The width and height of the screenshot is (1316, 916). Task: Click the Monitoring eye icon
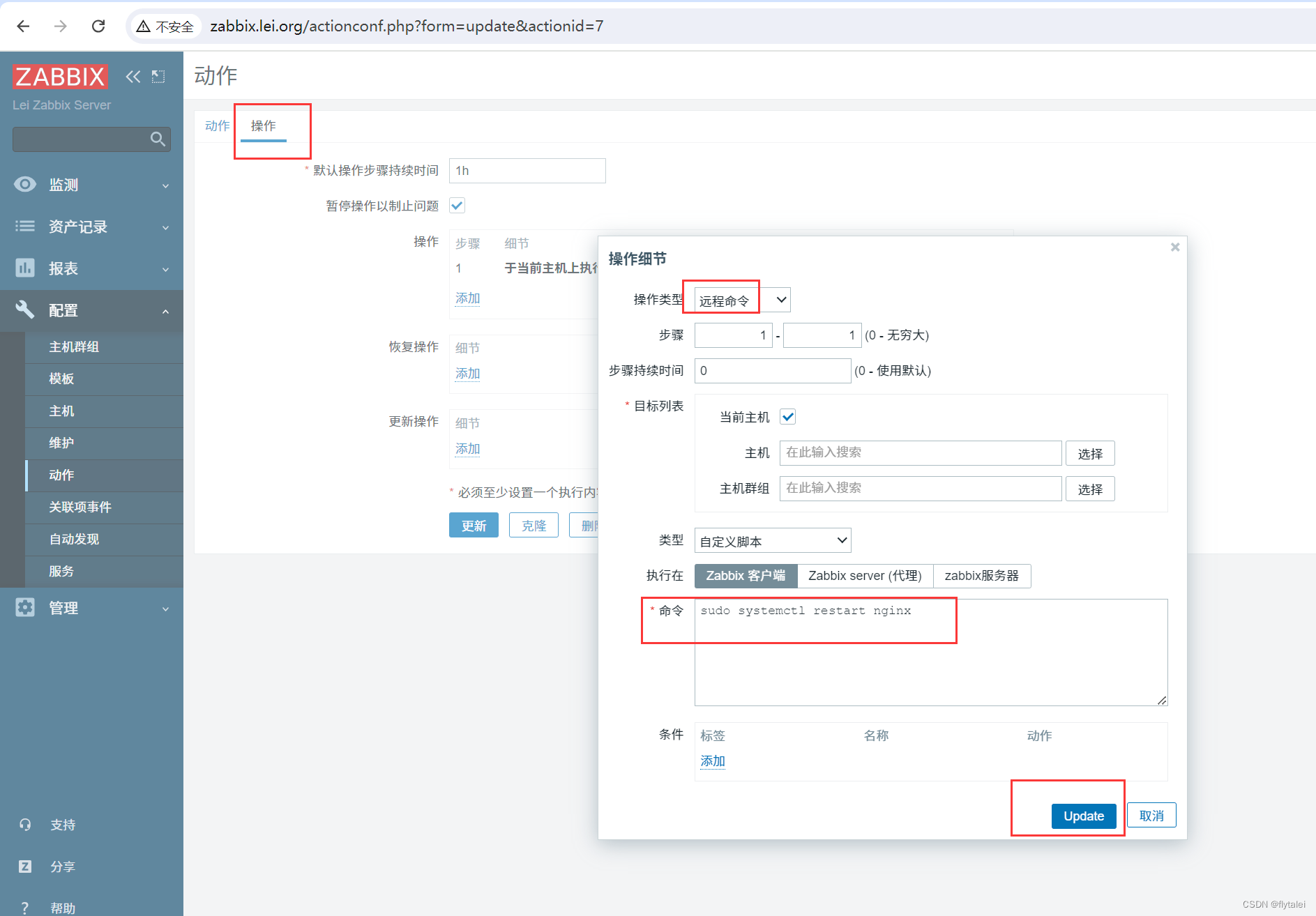25,184
